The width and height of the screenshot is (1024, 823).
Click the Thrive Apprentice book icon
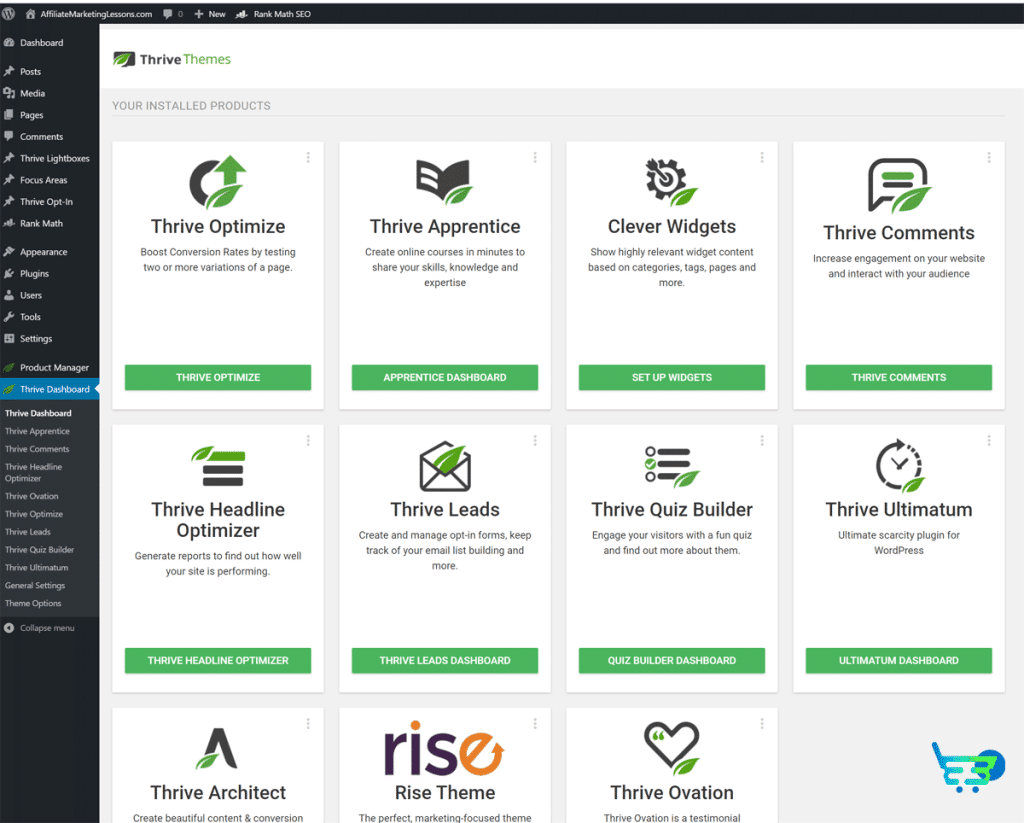coord(445,182)
